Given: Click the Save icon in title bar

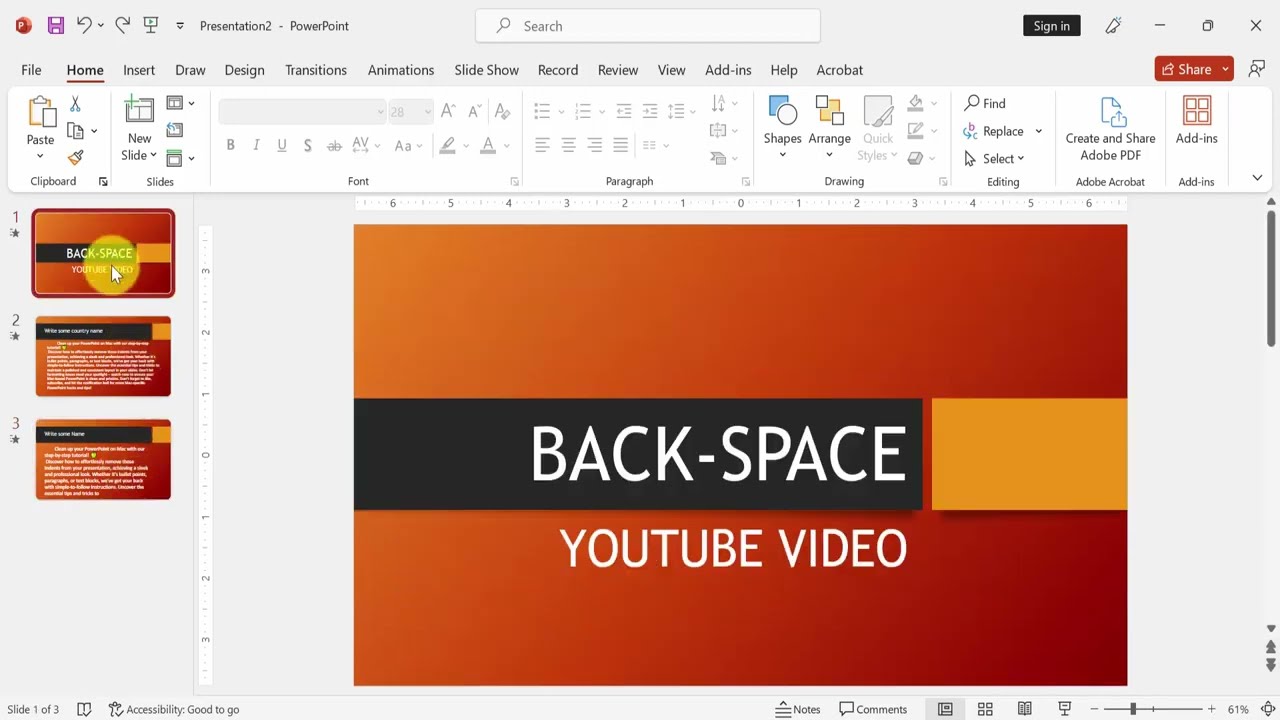Looking at the screenshot, I should coord(56,26).
